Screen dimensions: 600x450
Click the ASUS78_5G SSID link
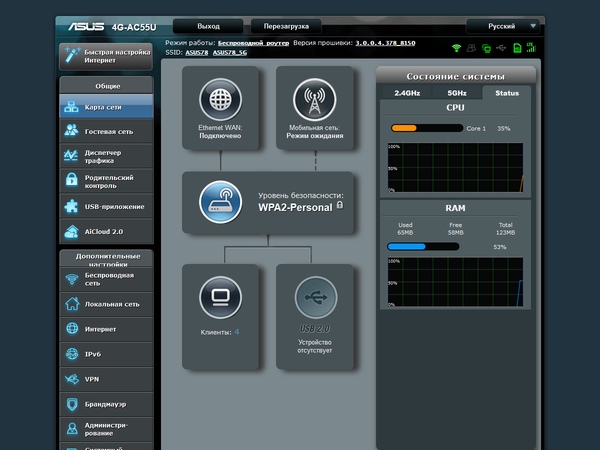(230, 52)
